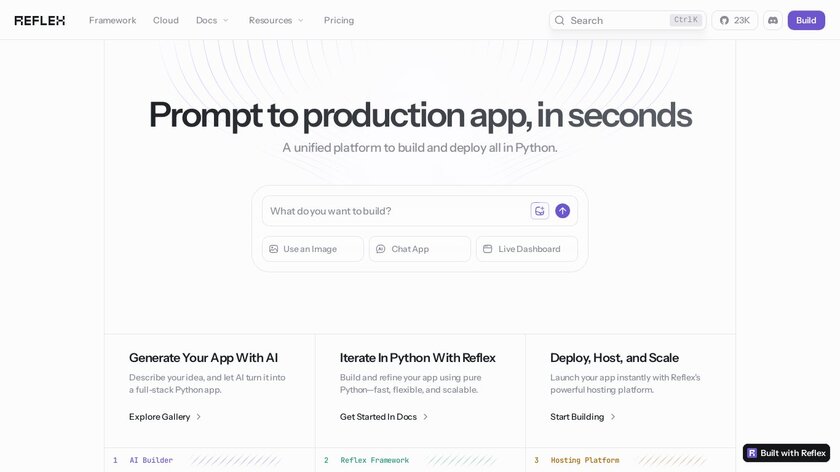Click the image attach icon in prompt box
The width and height of the screenshot is (840, 472).
tap(539, 211)
